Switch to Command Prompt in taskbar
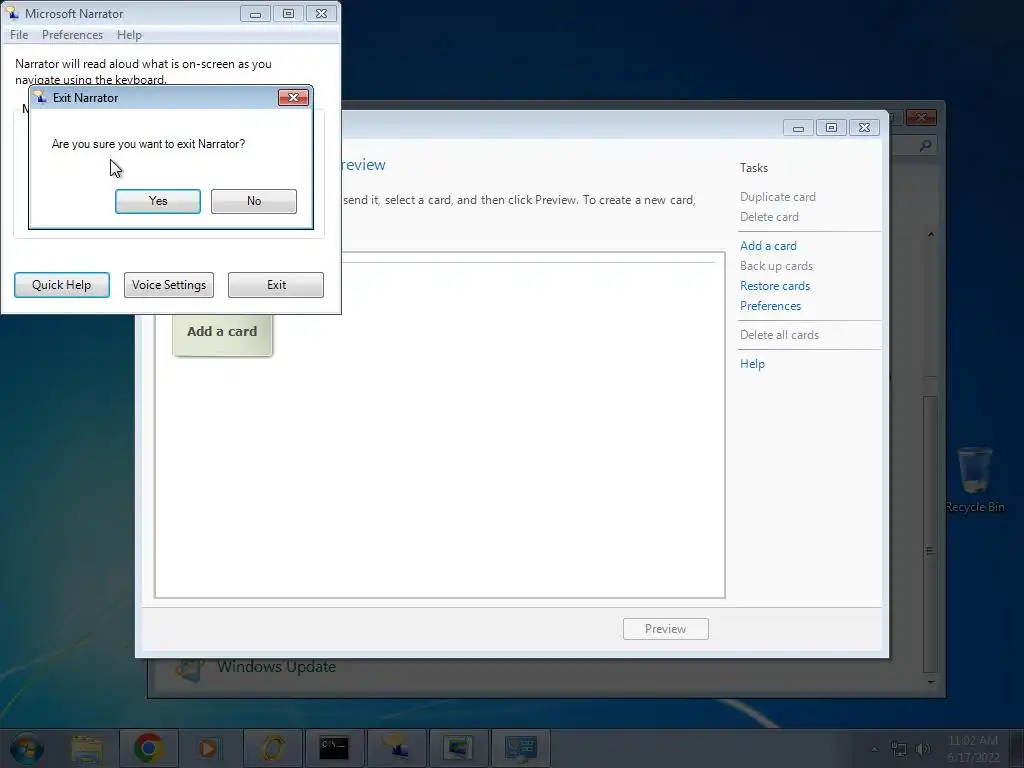1024x768 pixels. point(334,748)
